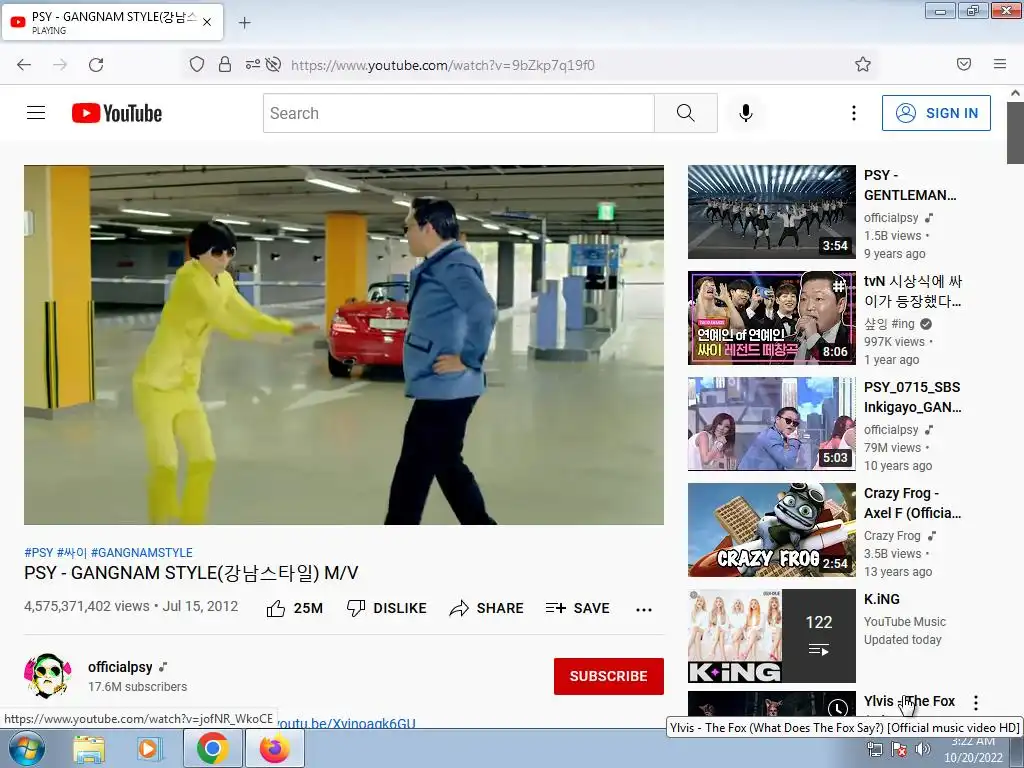Click the SIGN IN button
Image resolution: width=1024 pixels, height=768 pixels.
936,113
